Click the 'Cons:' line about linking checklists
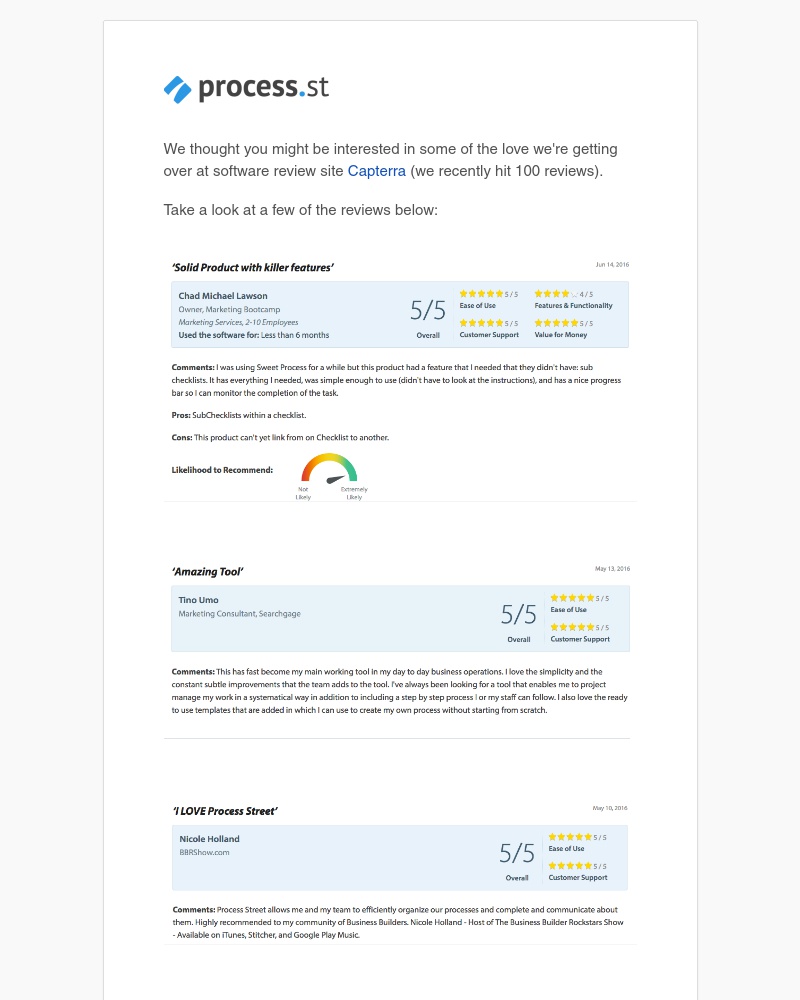 click(x=280, y=438)
